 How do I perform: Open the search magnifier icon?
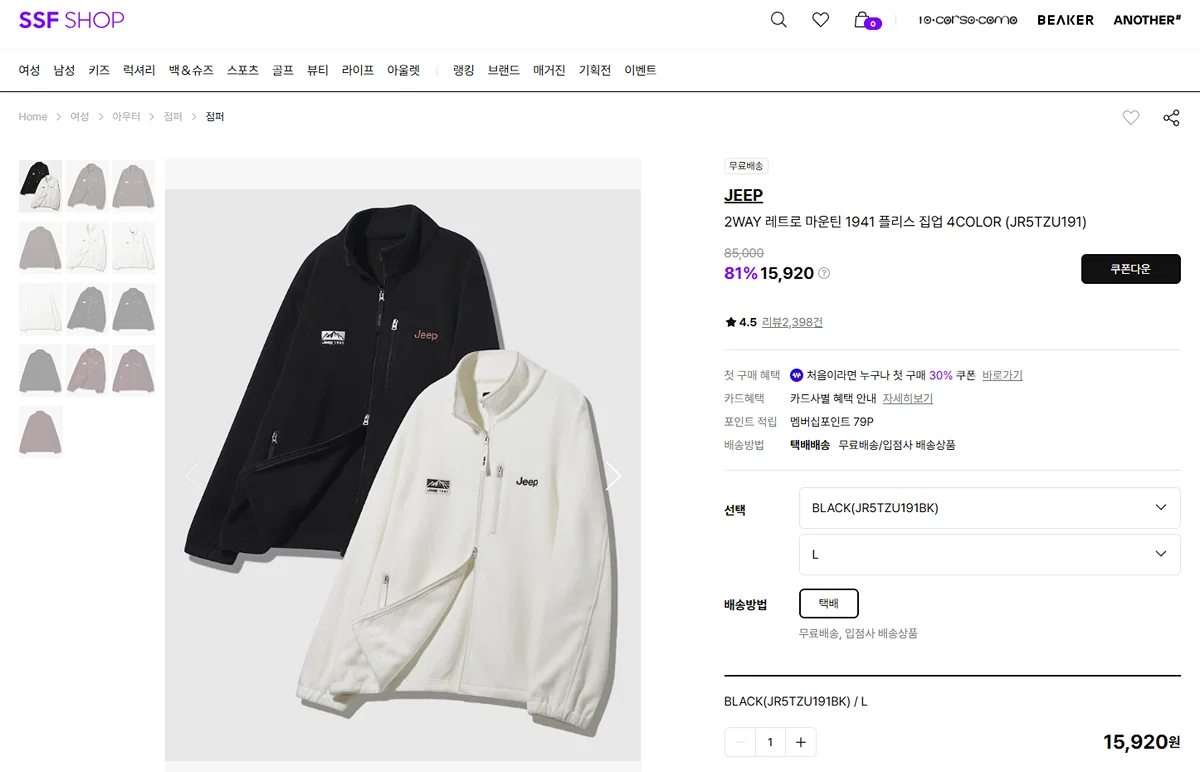[778, 20]
